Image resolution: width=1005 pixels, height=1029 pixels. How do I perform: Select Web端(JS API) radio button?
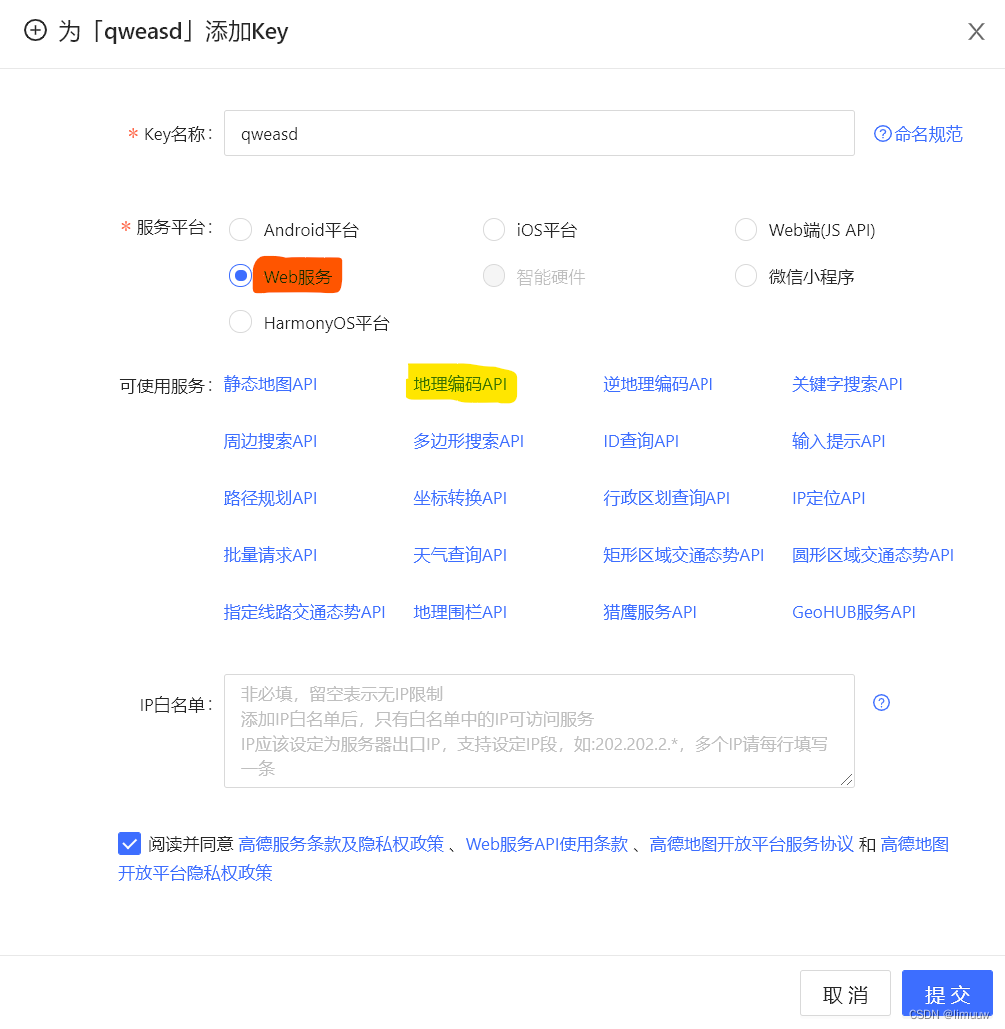click(746, 230)
